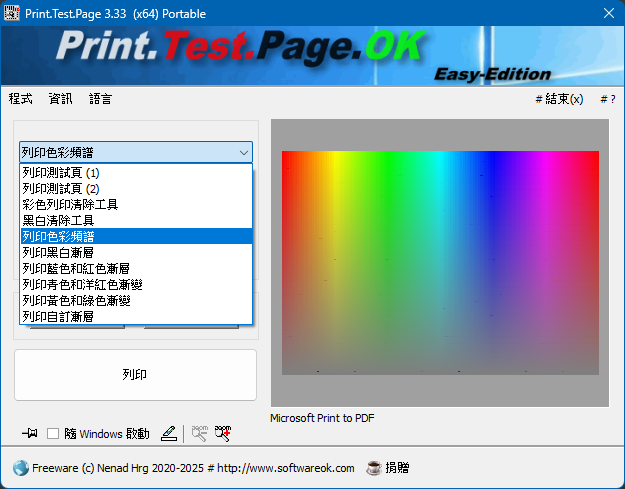The width and height of the screenshot is (625, 489).
Task: Click the globe icon in status bar
Action: pyautogui.click(x=20, y=467)
